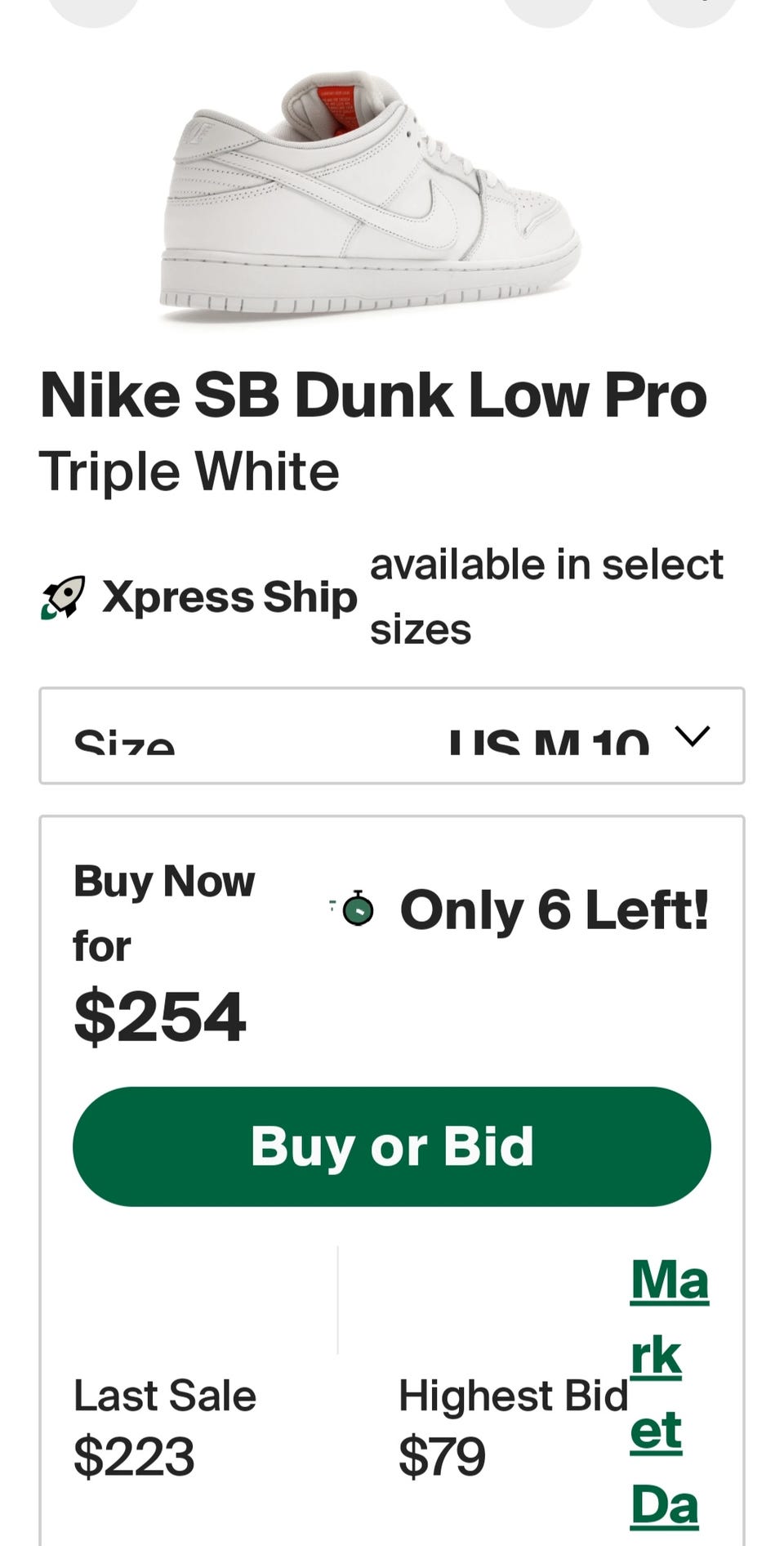This screenshot has width=784, height=1546.
Task: Click the Xpress Ship label
Action: click(229, 597)
